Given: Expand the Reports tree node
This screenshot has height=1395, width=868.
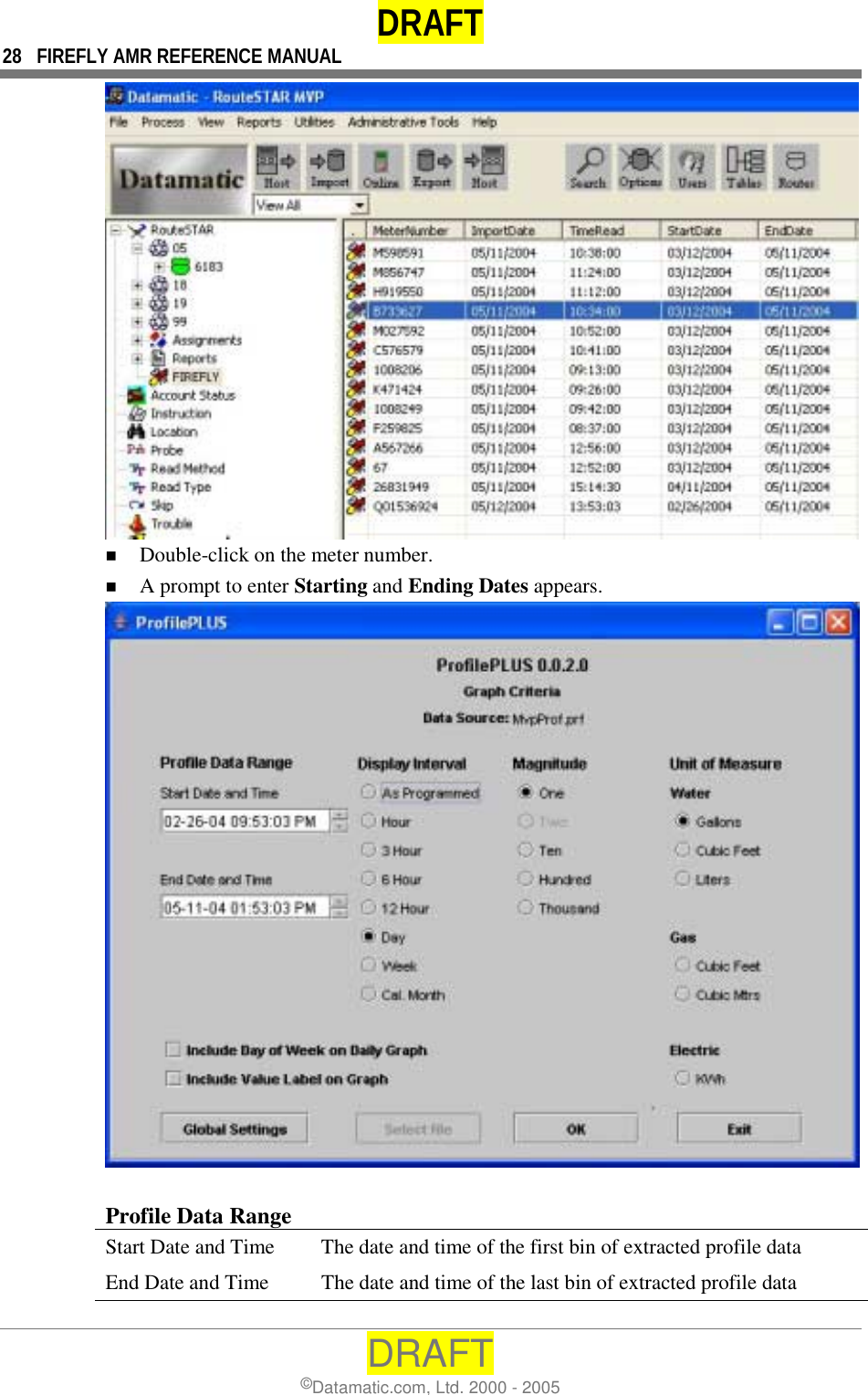Looking at the screenshot, I should pos(137,358).
